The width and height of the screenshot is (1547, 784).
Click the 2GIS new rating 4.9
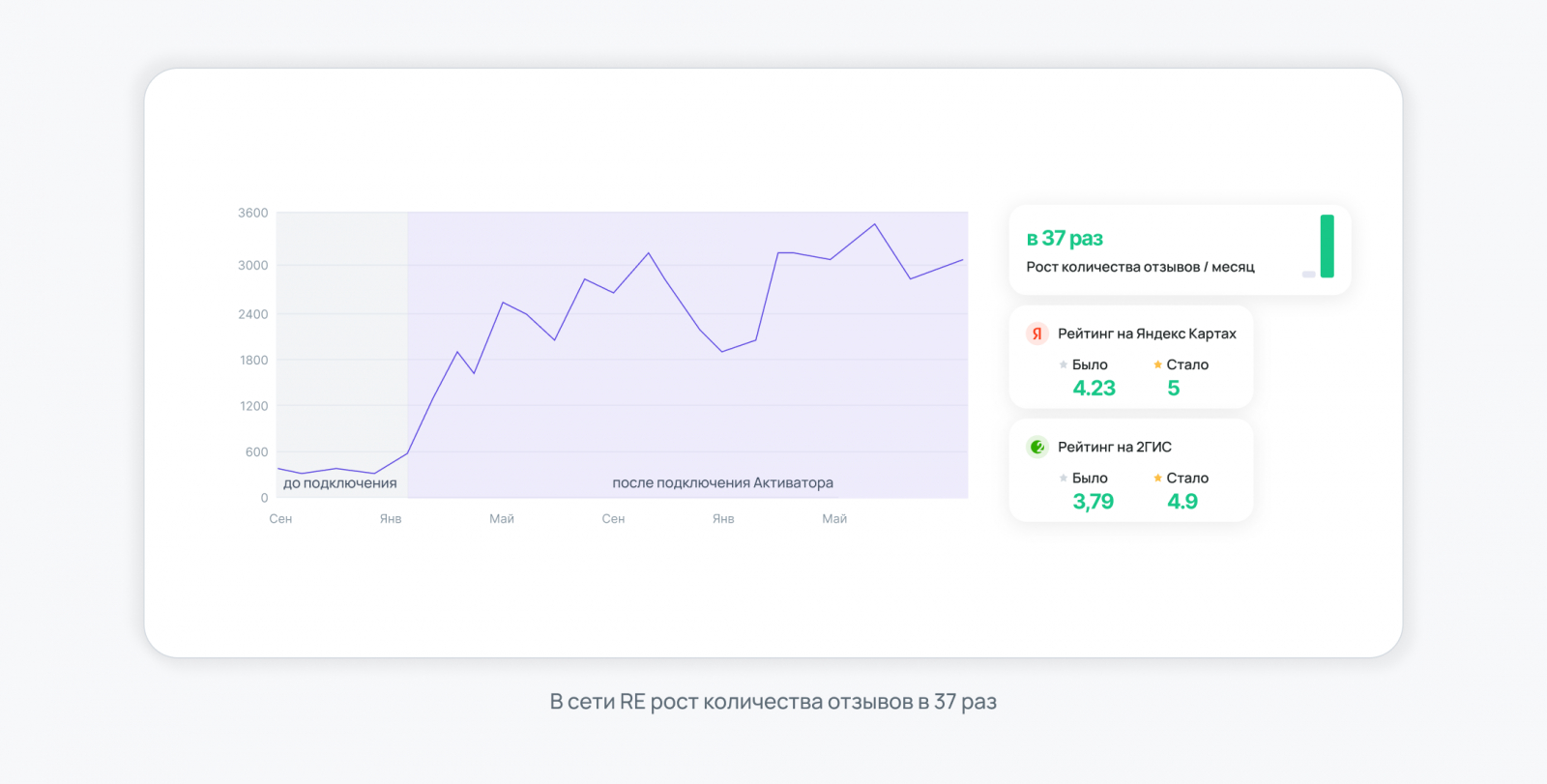[1182, 502]
